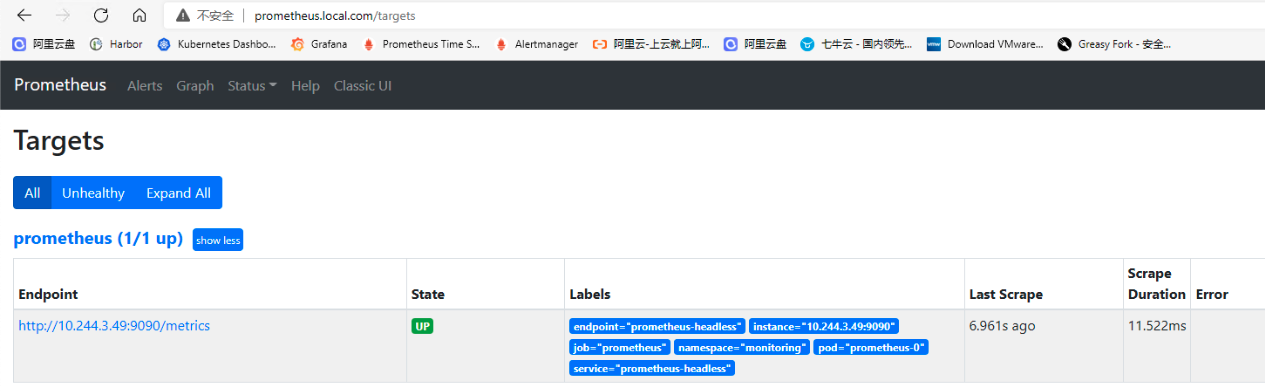This screenshot has width=1265, height=391.
Task: Open the 七牛云 bookmark
Action: [856, 44]
